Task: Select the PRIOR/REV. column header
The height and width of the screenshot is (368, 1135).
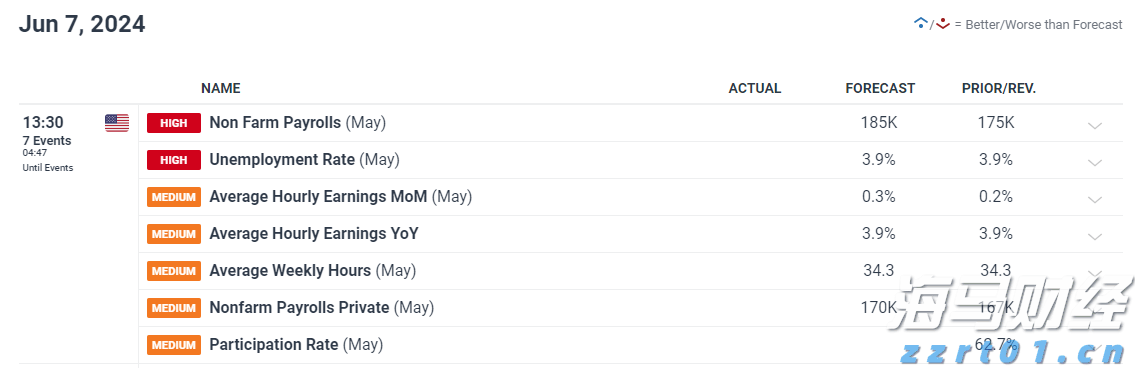Action: pos(999,88)
